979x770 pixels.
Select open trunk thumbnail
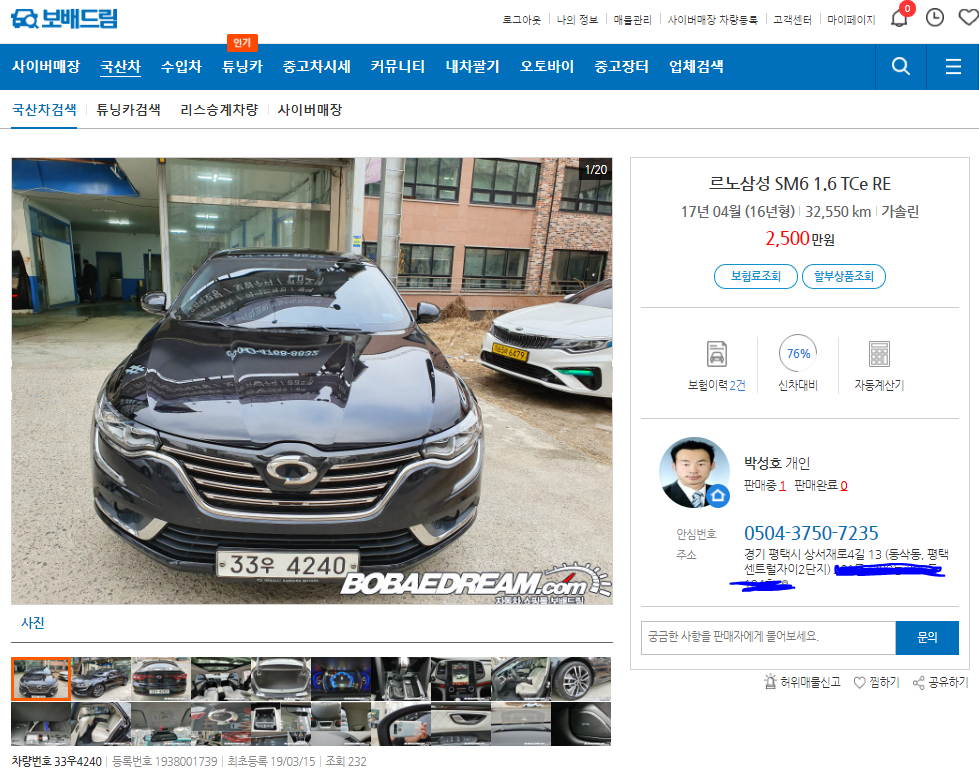(280, 679)
